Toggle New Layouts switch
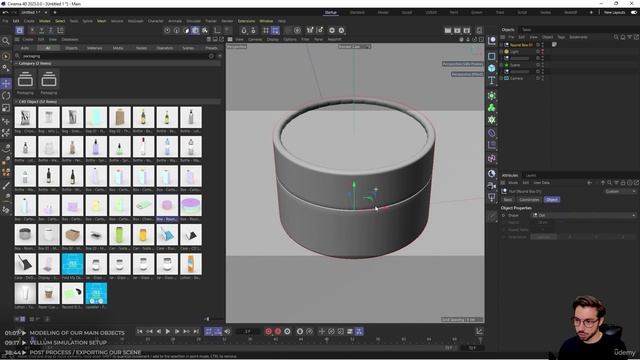The height and width of the screenshot is (360, 640). point(634,12)
